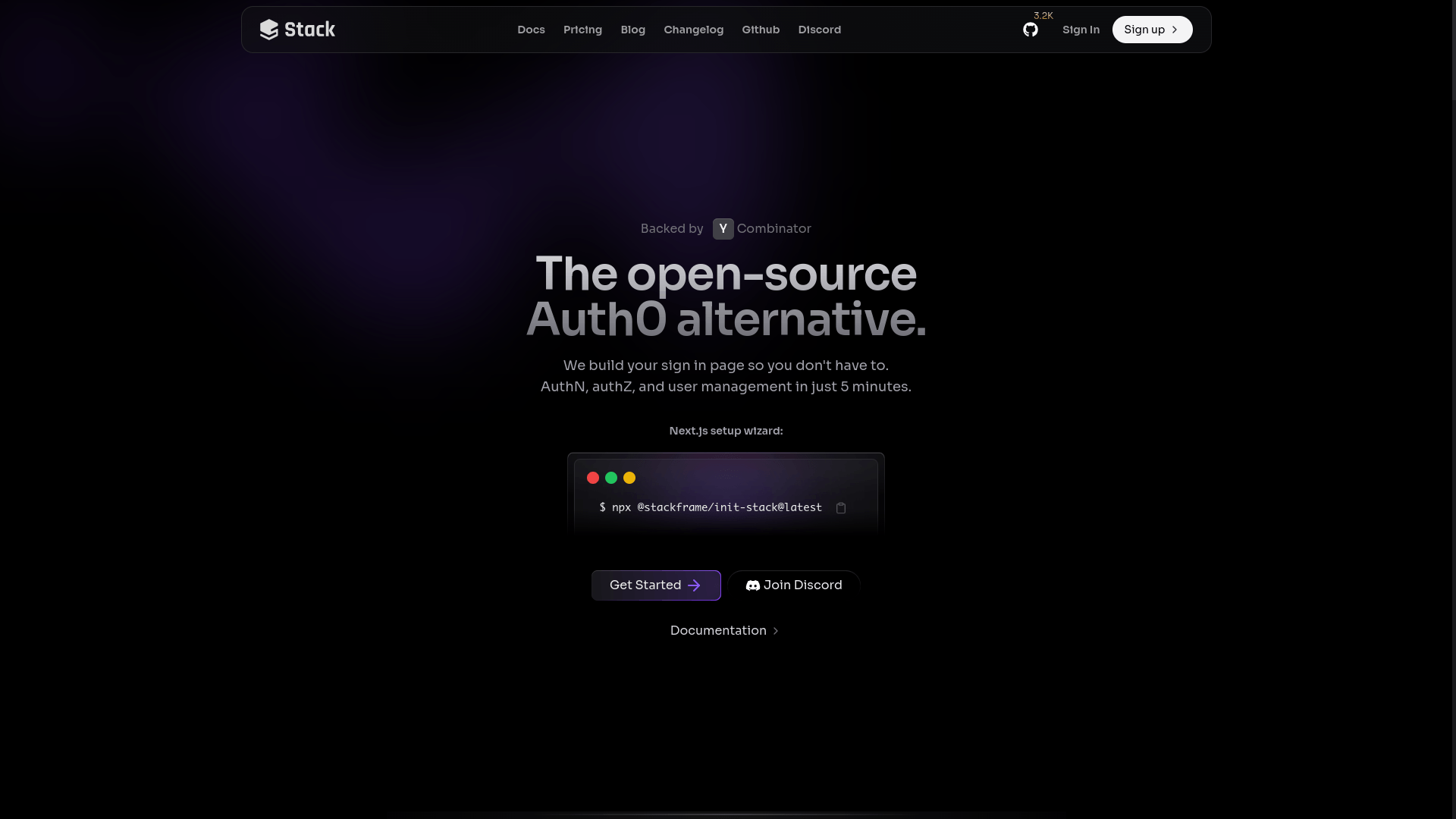Click the Combinator text link
The image size is (1456, 819).
[773, 229]
